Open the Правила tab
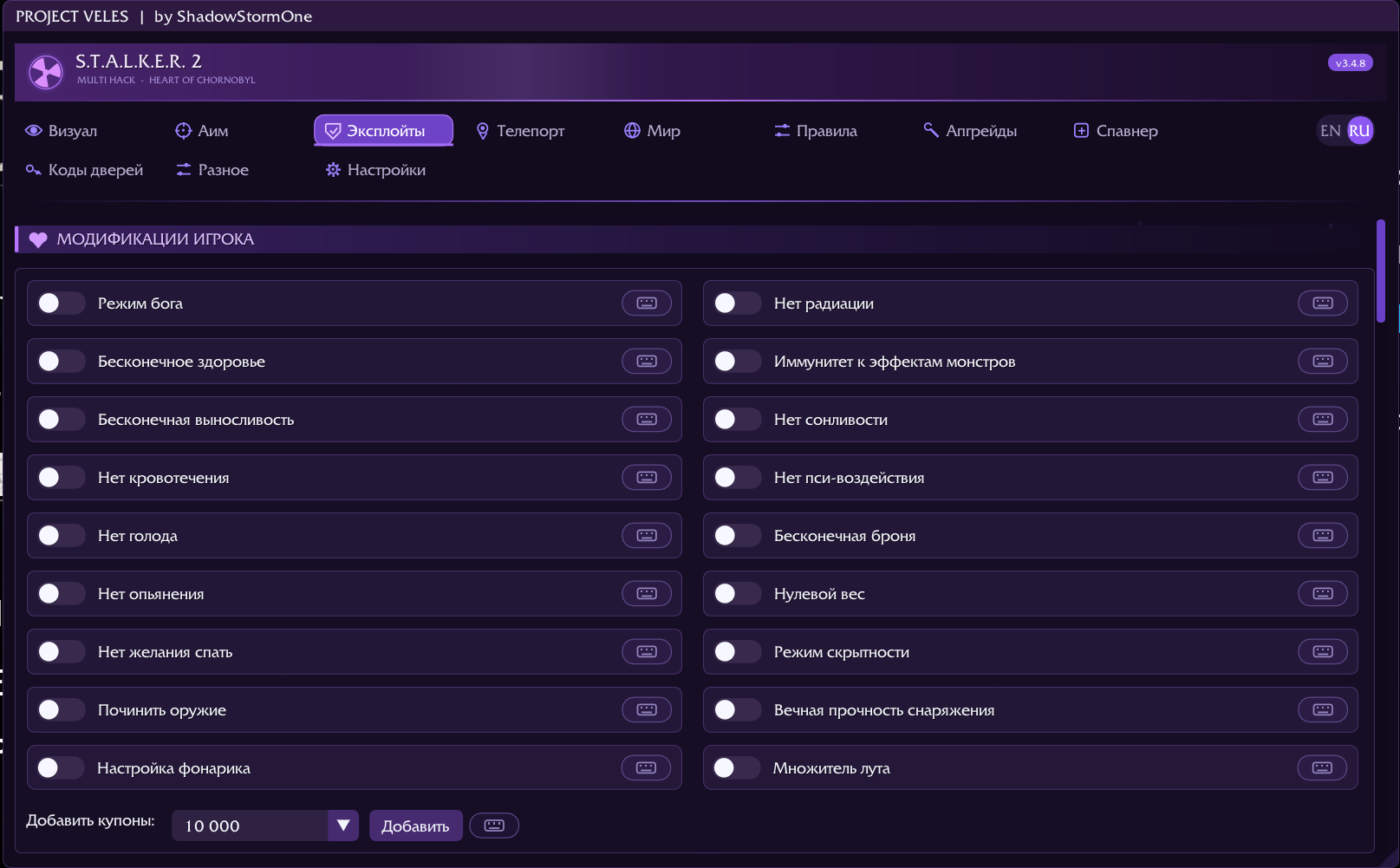1400x868 pixels. tap(816, 130)
